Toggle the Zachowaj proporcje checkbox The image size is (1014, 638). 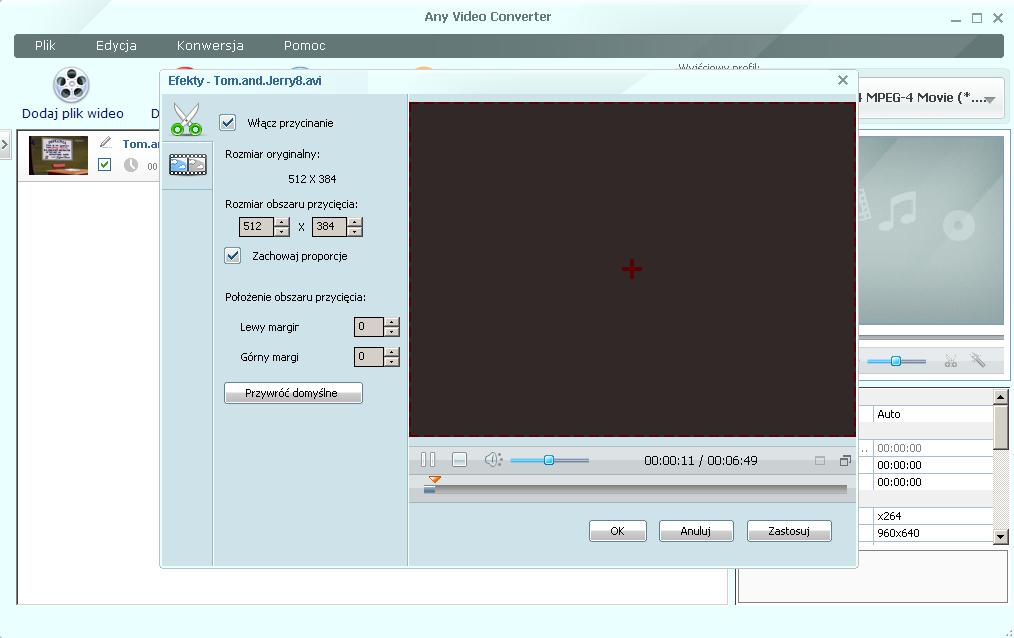point(233,256)
